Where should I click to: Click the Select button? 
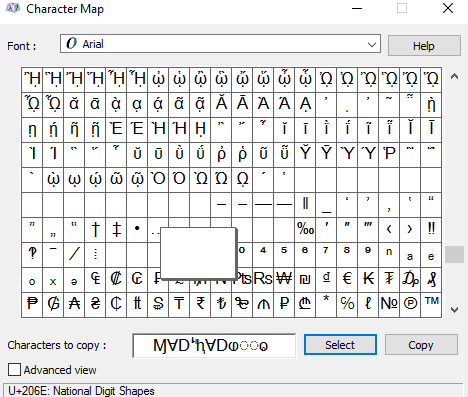coord(340,345)
